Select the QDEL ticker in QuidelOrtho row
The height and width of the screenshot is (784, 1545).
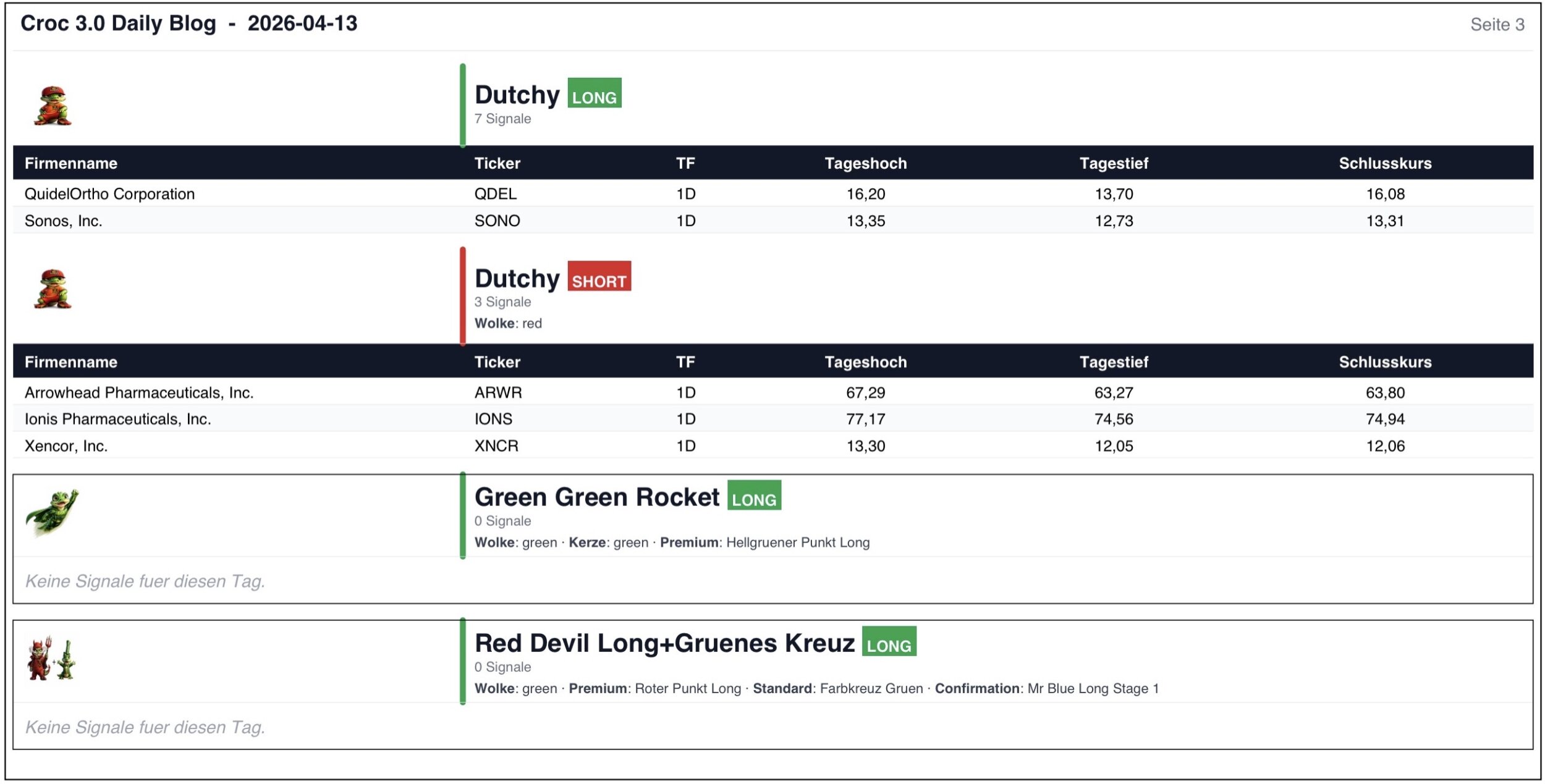pos(495,194)
